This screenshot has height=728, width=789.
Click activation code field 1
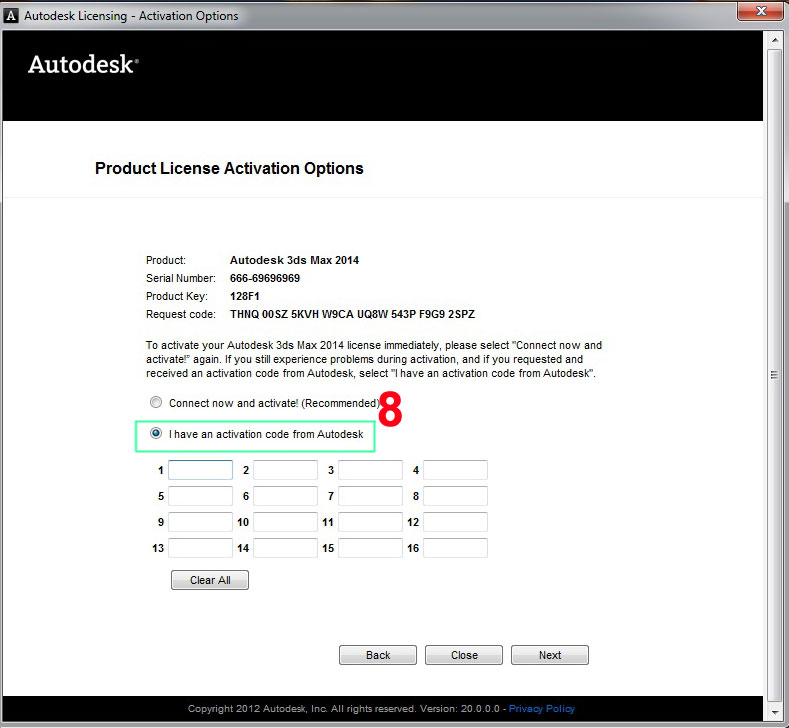[200, 470]
